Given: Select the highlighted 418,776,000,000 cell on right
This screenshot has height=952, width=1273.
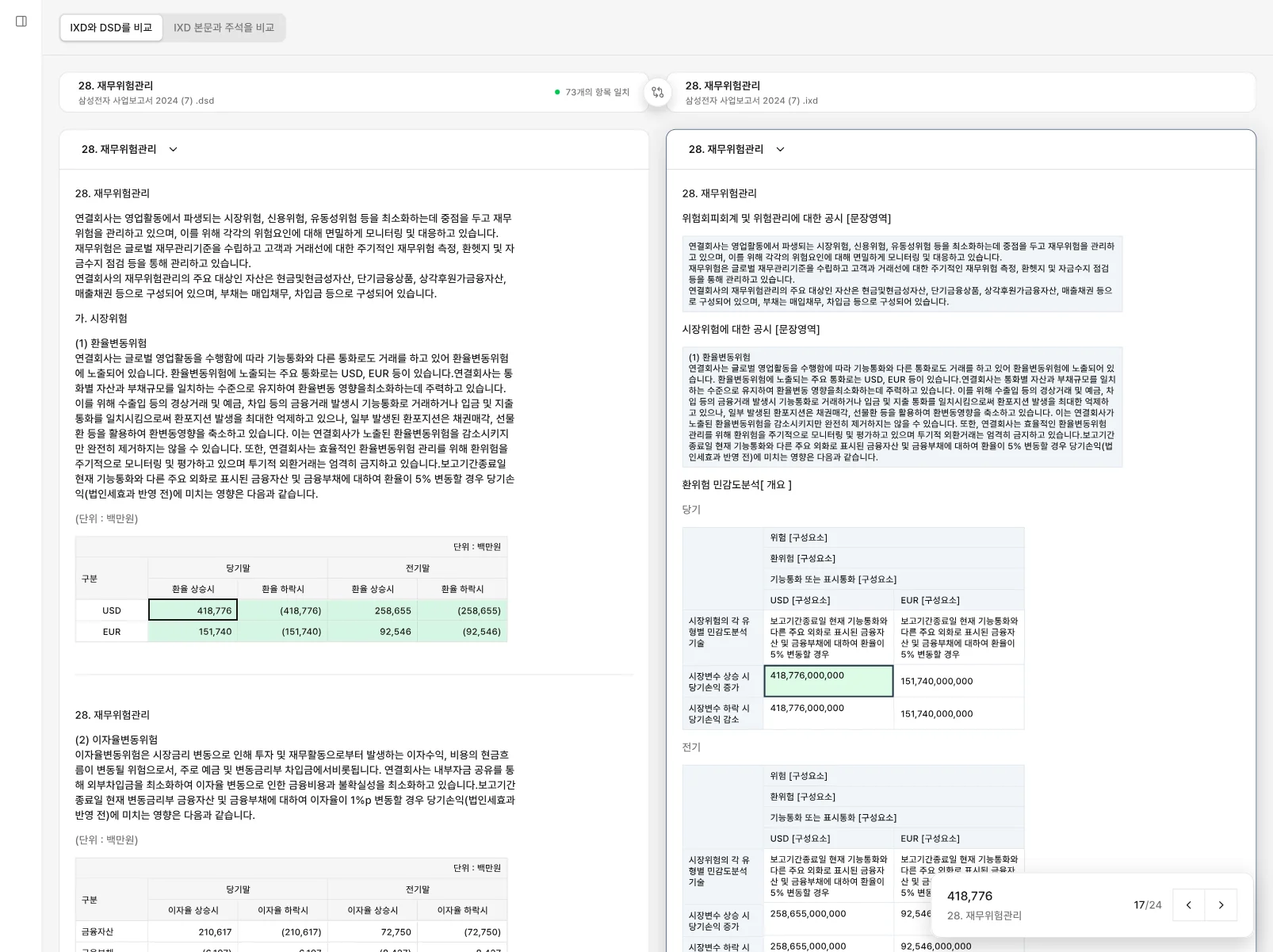Looking at the screenshot, I should click(828, 681).
